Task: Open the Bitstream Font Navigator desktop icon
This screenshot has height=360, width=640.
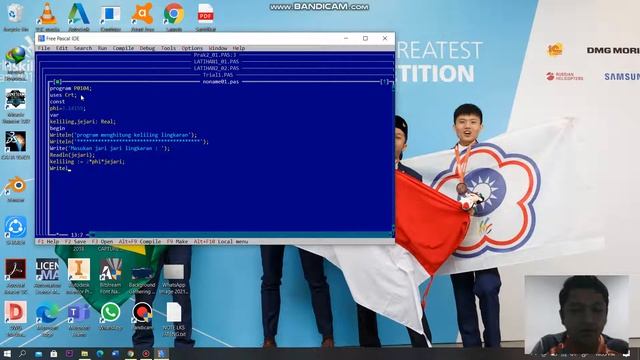Action: 111,276
